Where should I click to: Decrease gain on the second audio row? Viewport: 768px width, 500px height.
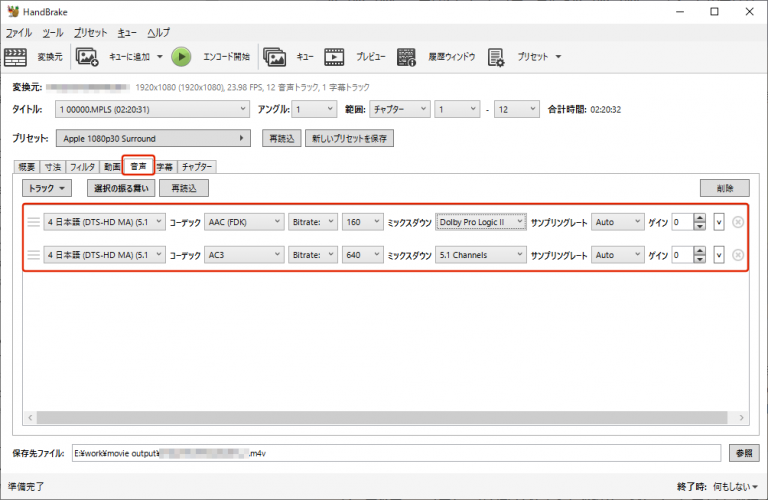click(x=700, y=259)
